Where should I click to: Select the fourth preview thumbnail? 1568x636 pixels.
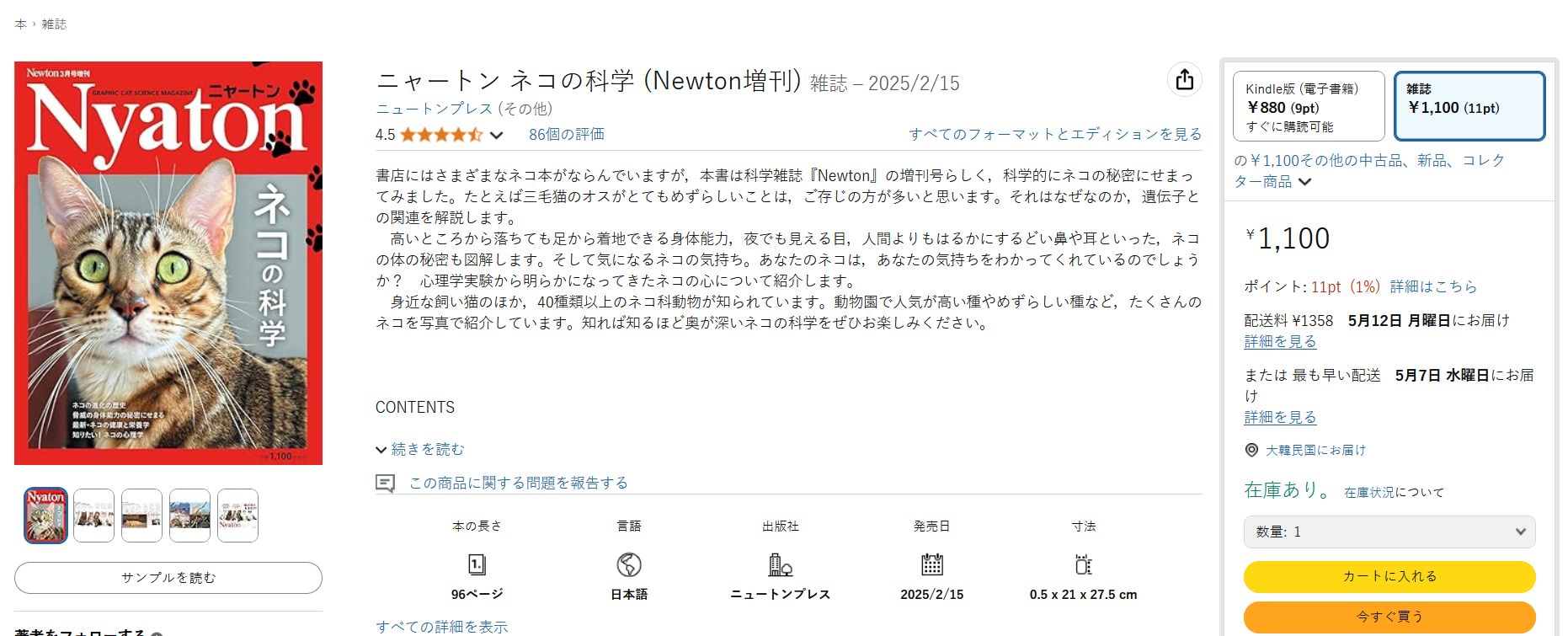[189, 515]
